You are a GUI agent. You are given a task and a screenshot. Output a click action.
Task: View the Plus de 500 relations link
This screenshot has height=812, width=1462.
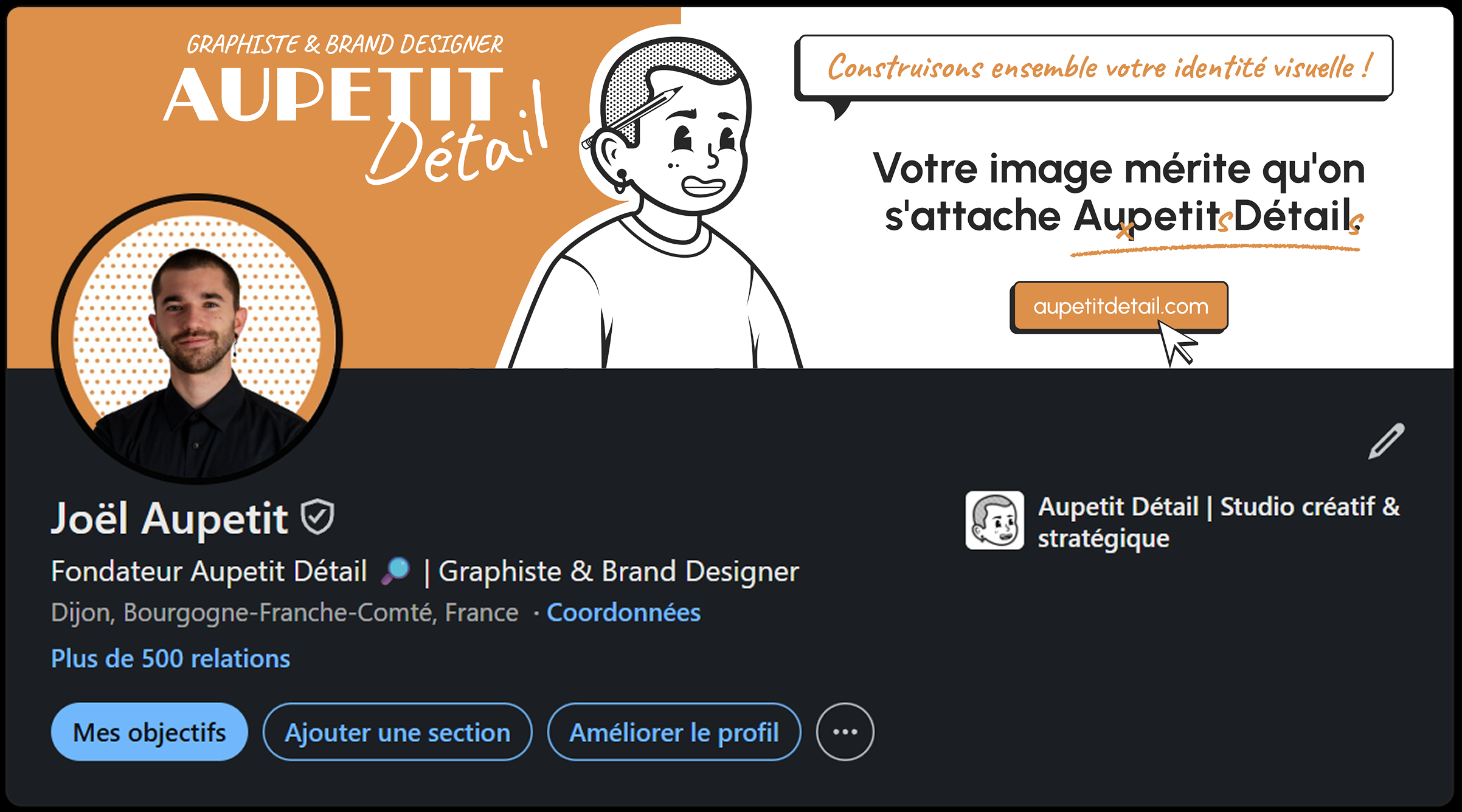click(171, 659)
